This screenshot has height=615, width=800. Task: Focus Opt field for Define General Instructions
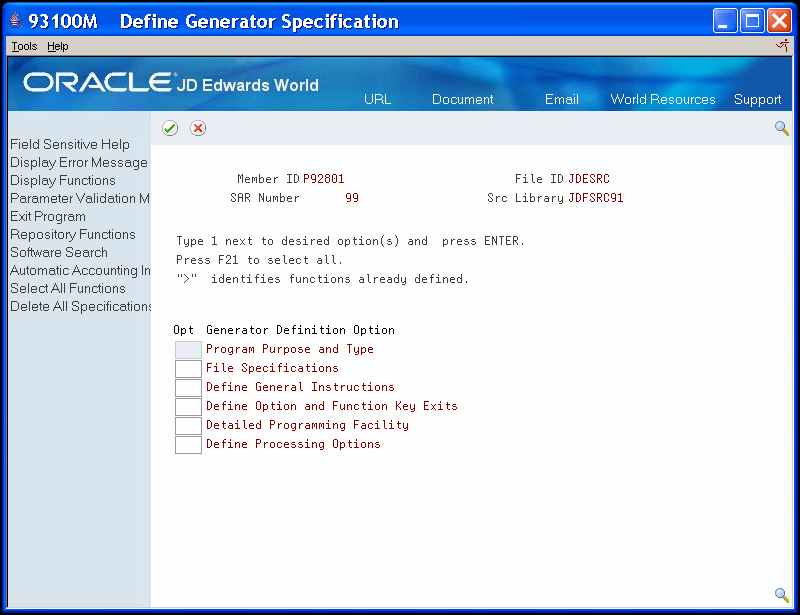(188, 387)
